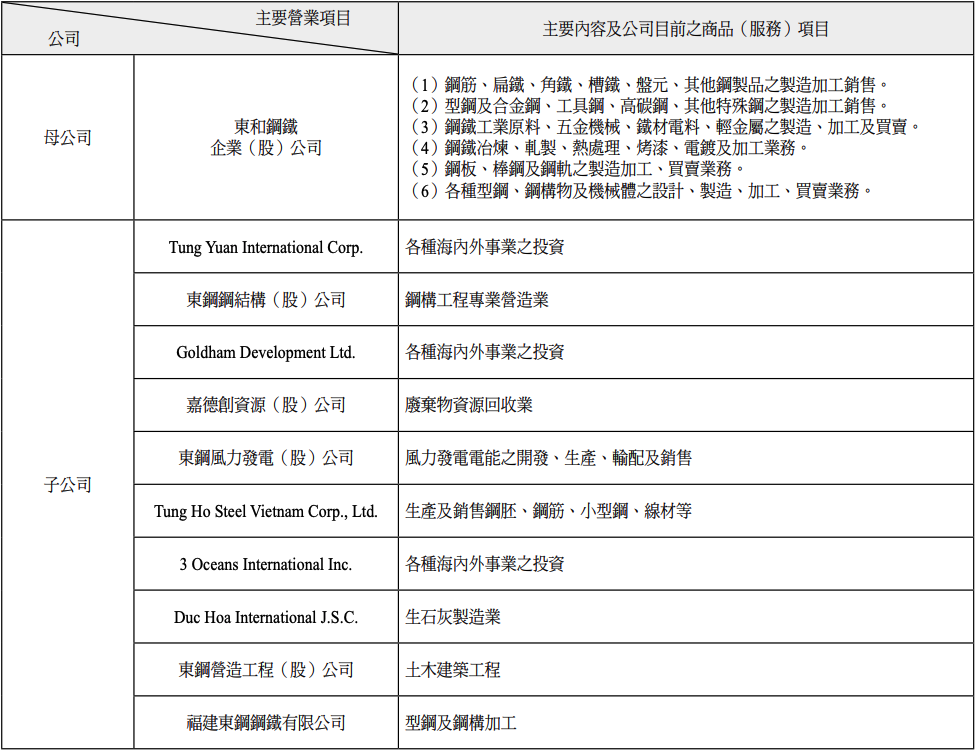Image resolution: width=977 pixels, height=752 pixels.
Task: Select the 福建東鋼鋼鐵有限公司 cell
Action: (x=266, y=723)
